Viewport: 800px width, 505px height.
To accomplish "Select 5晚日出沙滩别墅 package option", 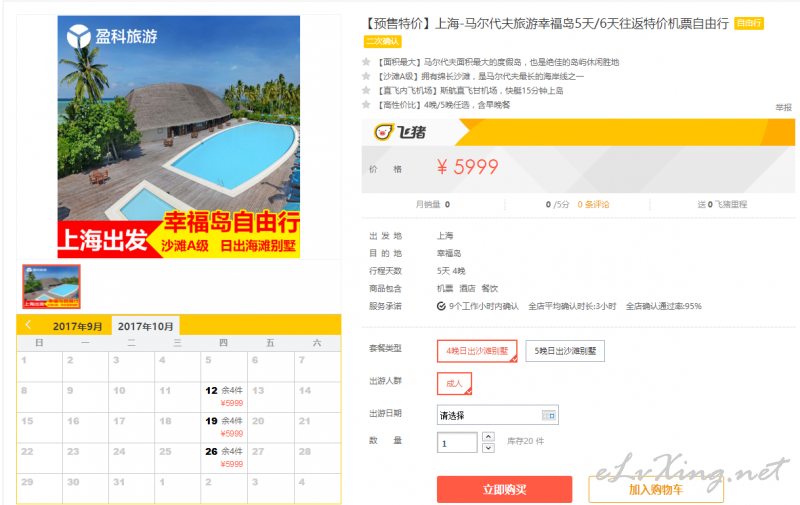I will click(x=565, y=351).
